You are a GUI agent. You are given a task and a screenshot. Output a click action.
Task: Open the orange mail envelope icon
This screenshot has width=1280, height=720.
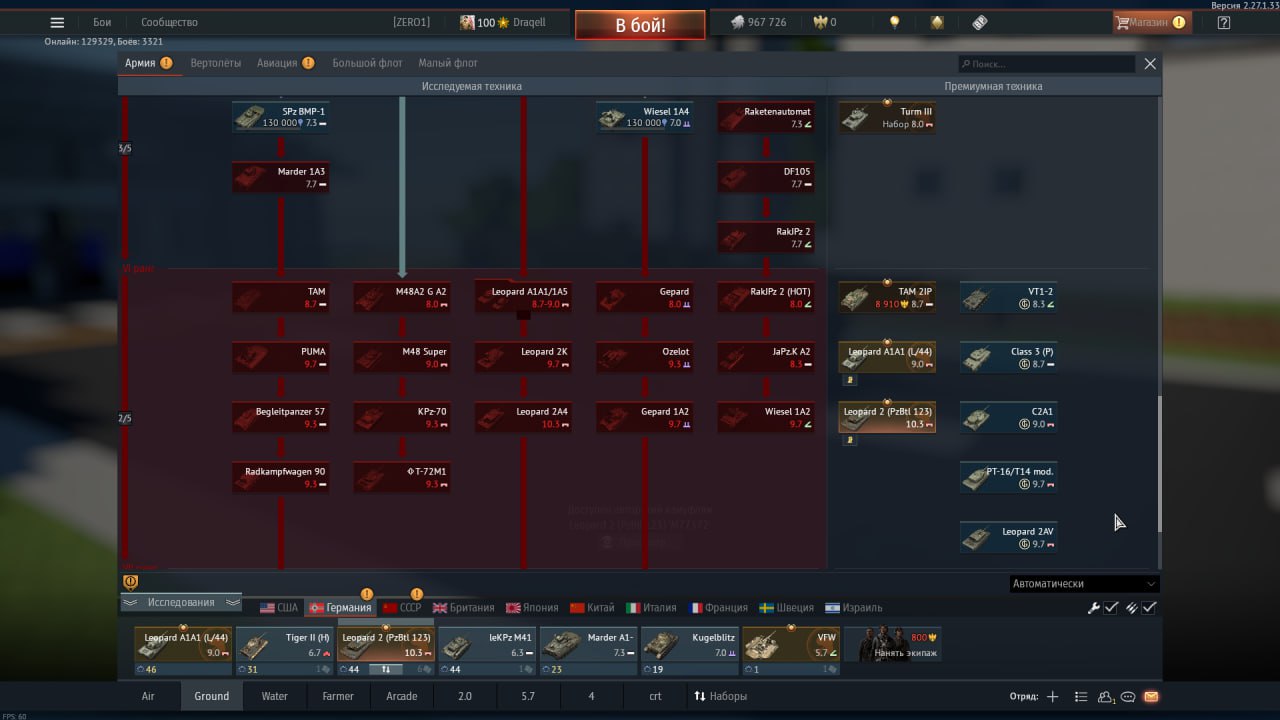(1151, 696)
